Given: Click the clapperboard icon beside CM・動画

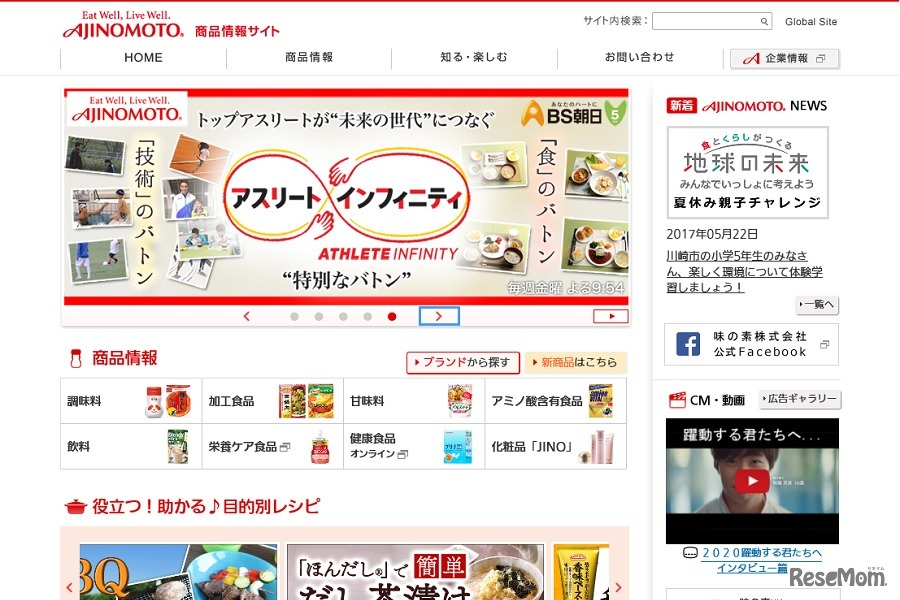Looking at the screenshot, I should click(x=677, y=400).
